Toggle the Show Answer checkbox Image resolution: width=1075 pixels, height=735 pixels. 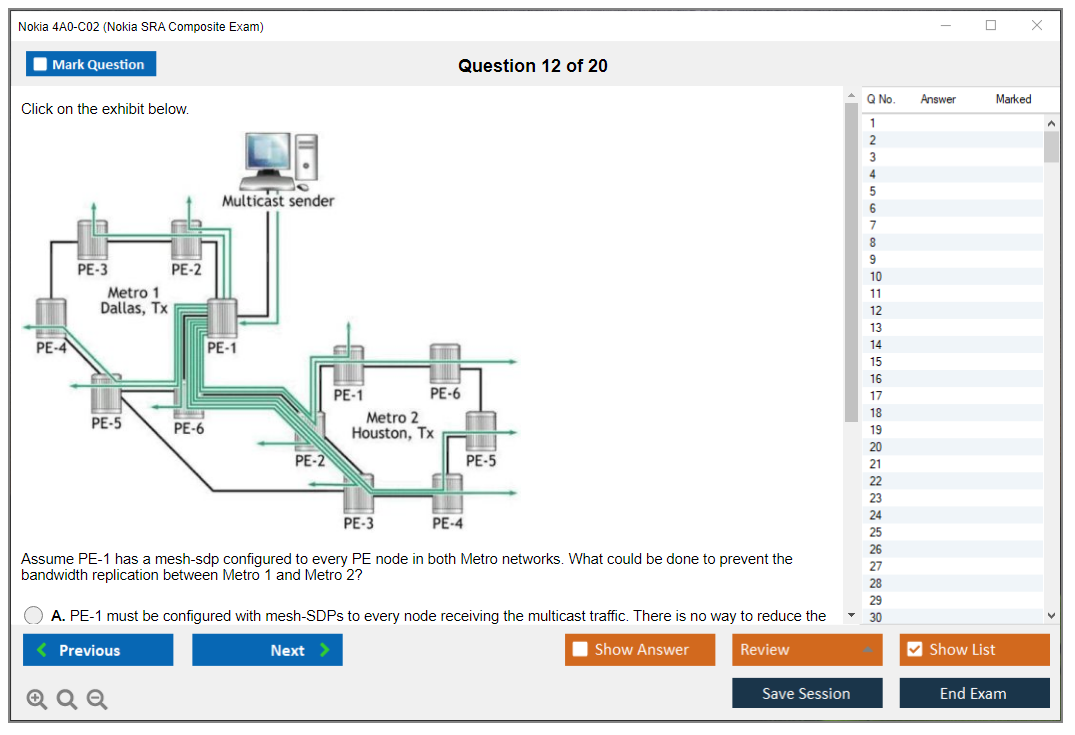pos(580,650)
